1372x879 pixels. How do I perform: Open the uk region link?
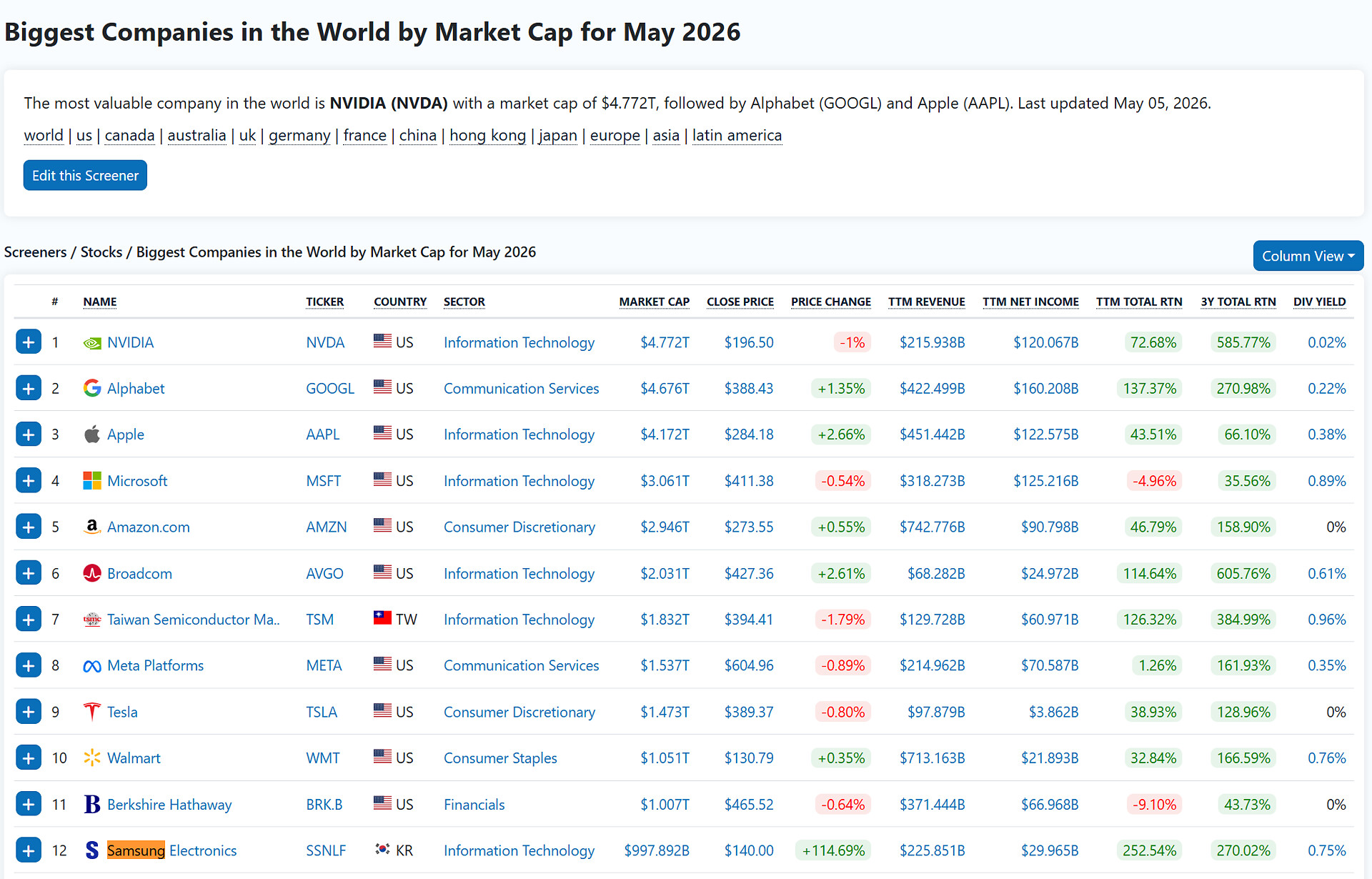[247, 136]
